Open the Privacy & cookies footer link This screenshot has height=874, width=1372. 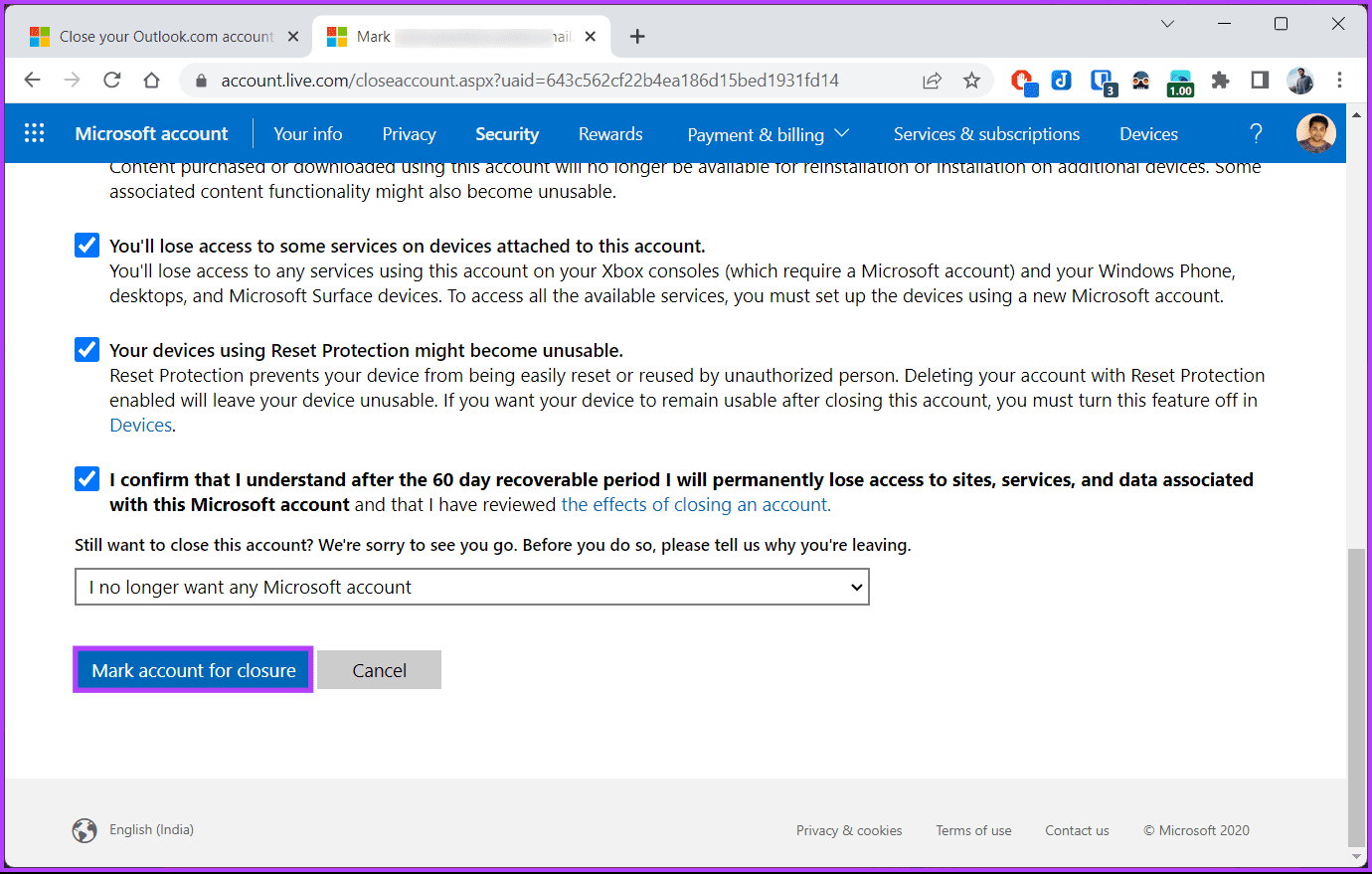pyautogui.click(x=849, y=830)
